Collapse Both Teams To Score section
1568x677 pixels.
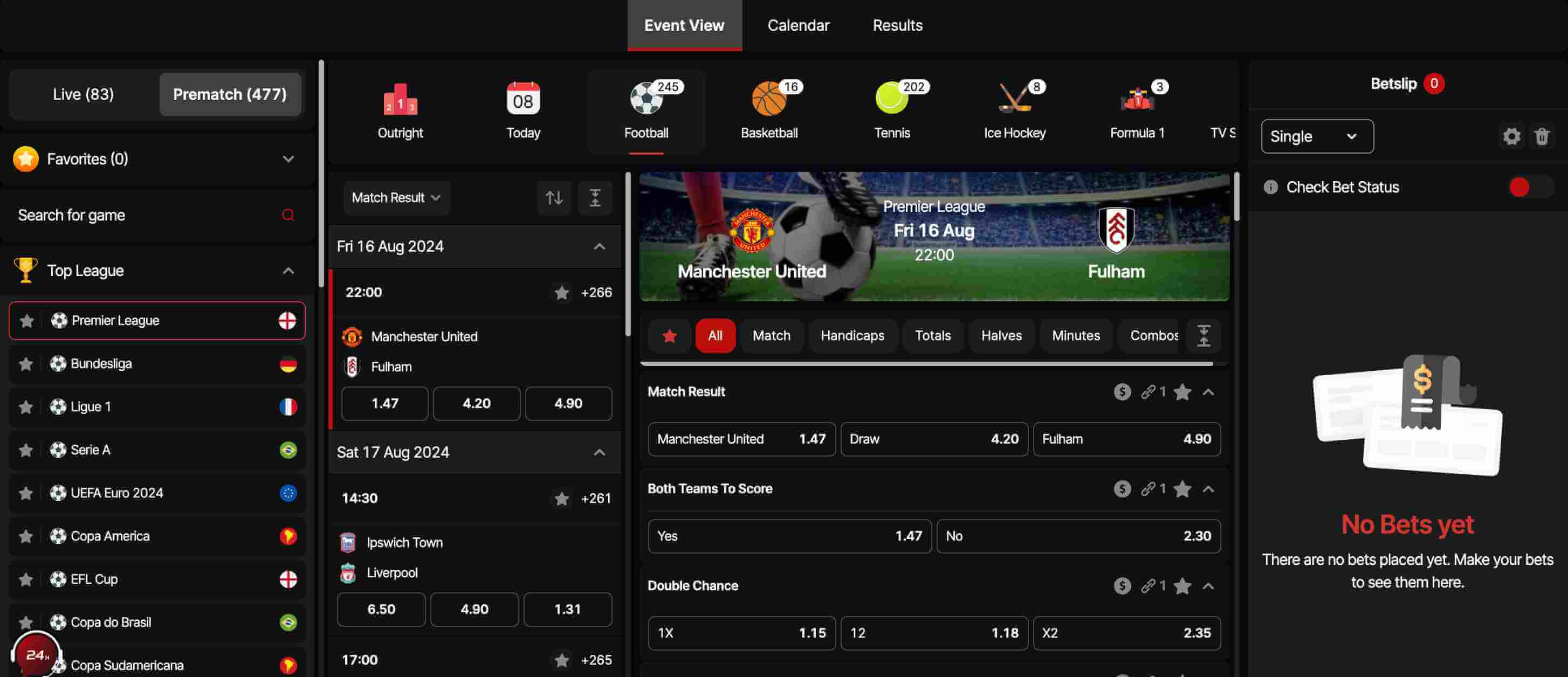click(1208, 489)
